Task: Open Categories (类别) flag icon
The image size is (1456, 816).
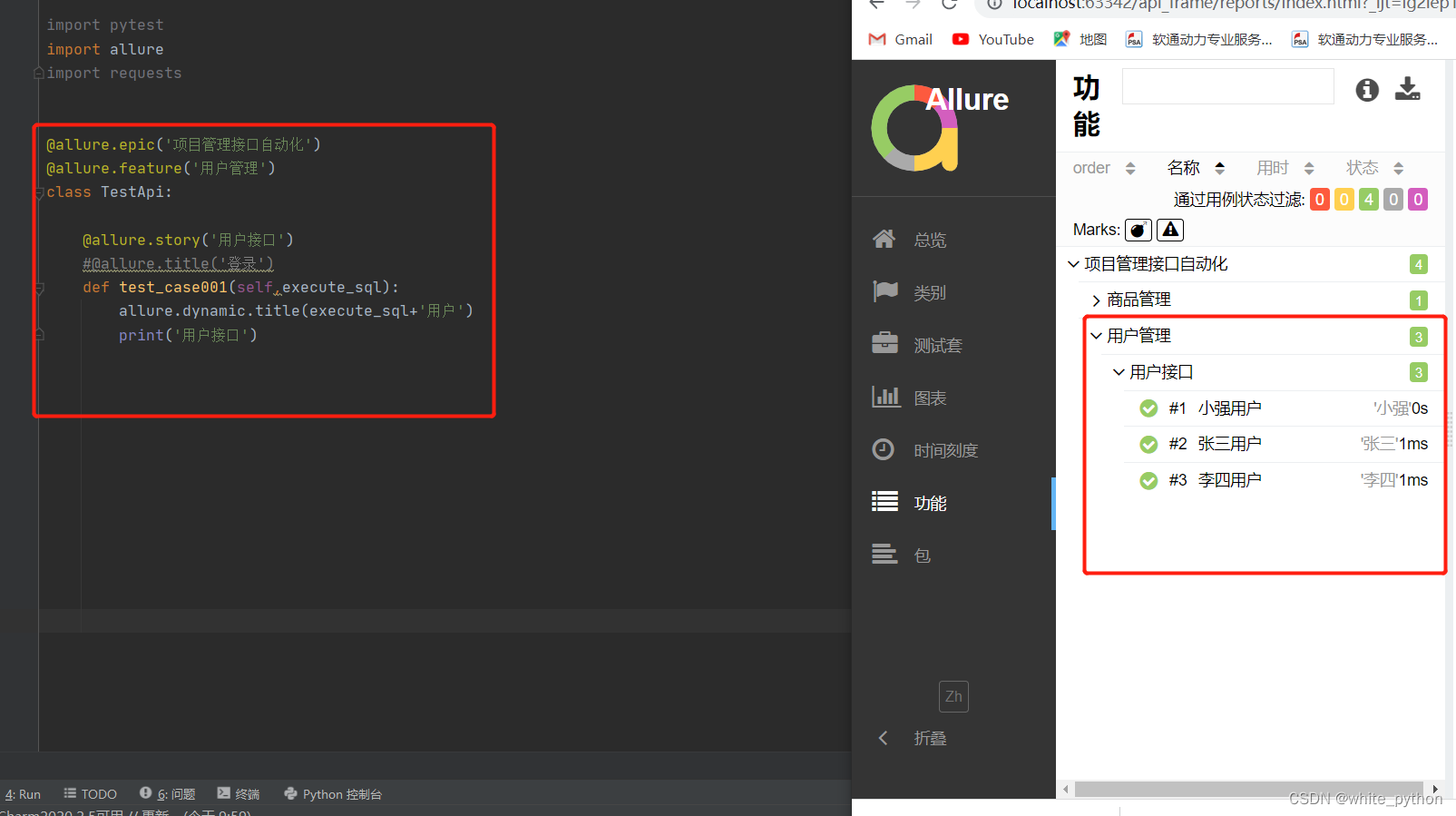Action: [884, 291]
